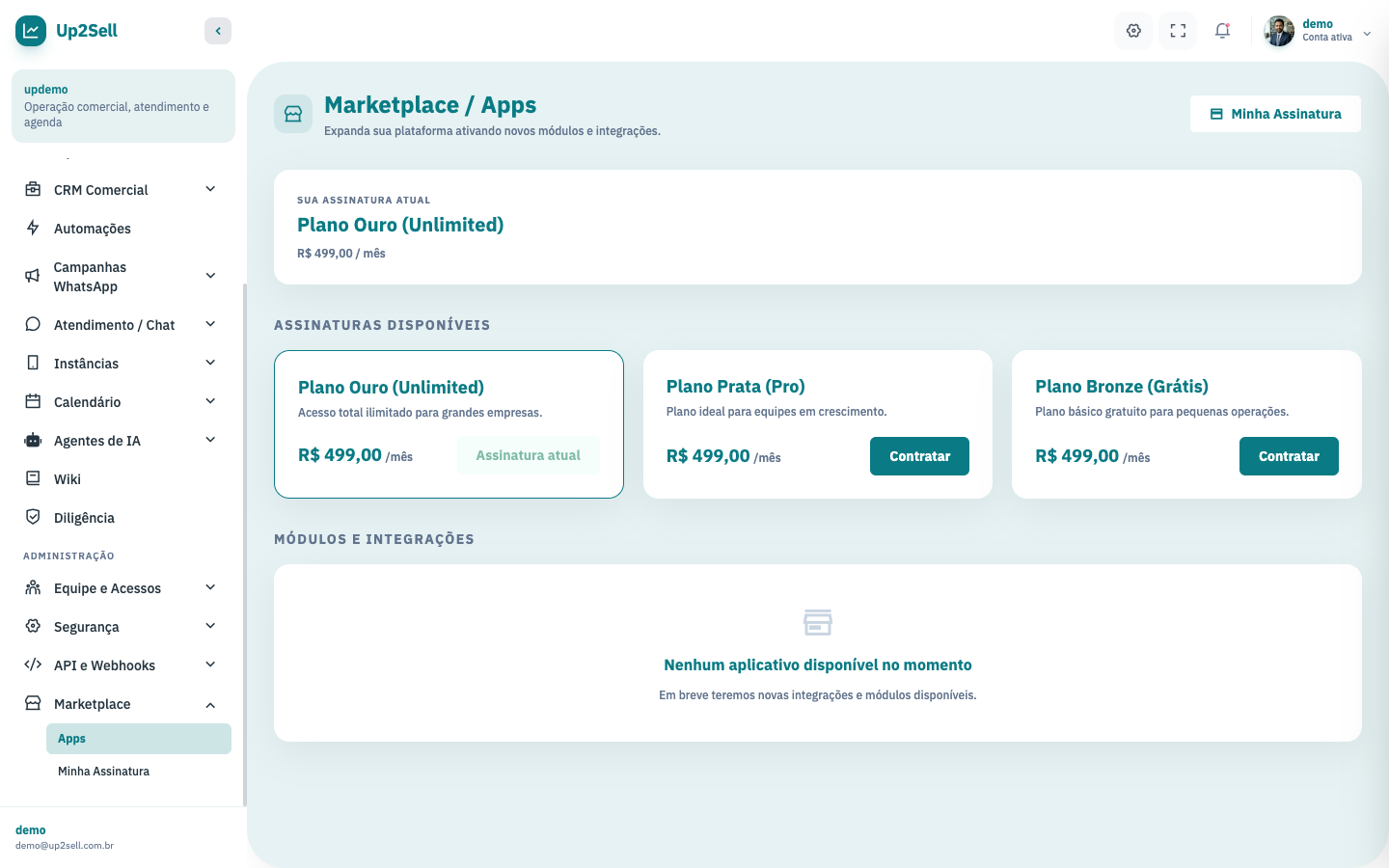Image resolution: width=1389 pixels, height=868 pixels.
Task: Click the demo user avatar
Action: (x=1279, y=31)
